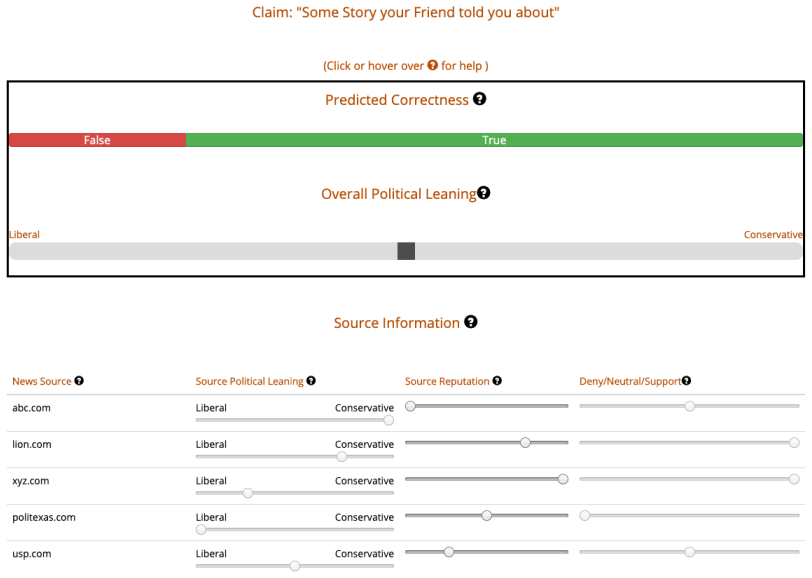The image size is (812, 578).
Task: Click the xyz.com political leaning slider handle
Action: point(248,493)
